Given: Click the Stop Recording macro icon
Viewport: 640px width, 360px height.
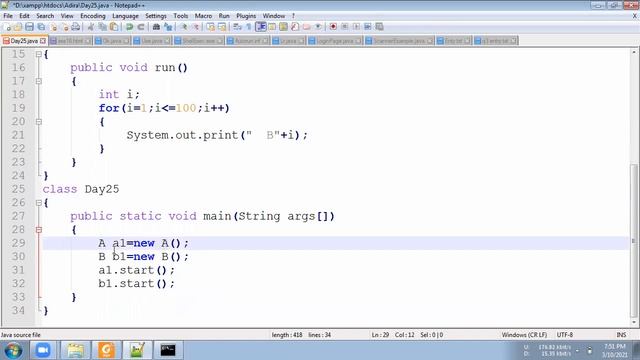Looking at the screenshot, I should [x=345, y=27].
